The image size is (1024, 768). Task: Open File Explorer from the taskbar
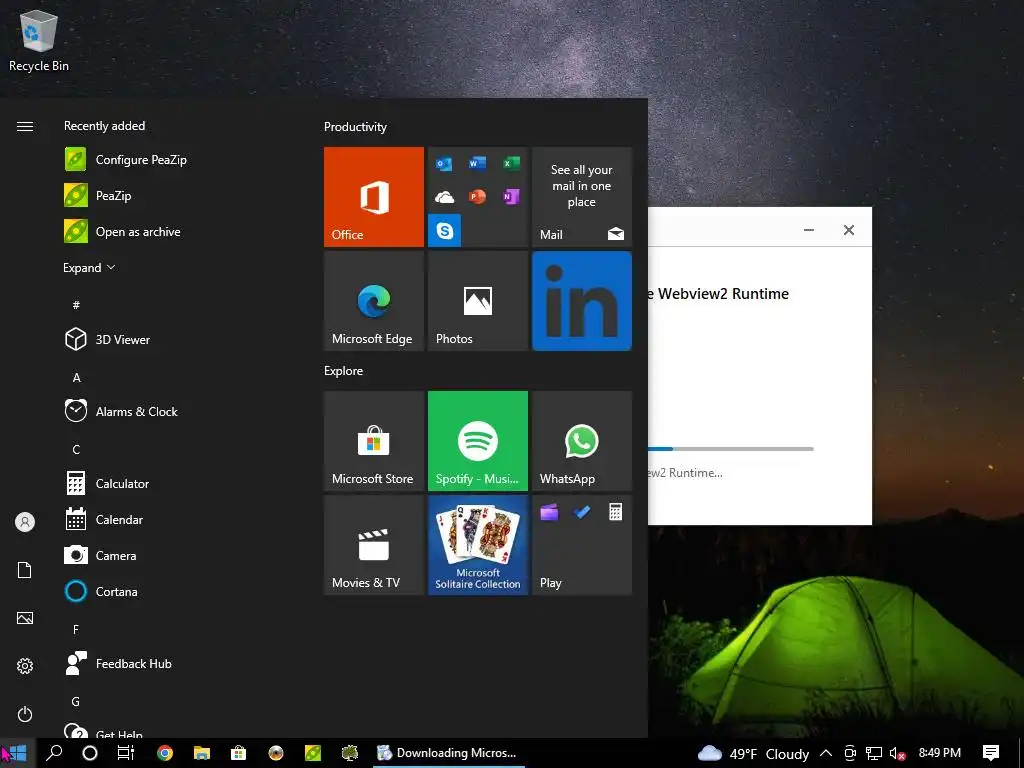pos(202,753)
